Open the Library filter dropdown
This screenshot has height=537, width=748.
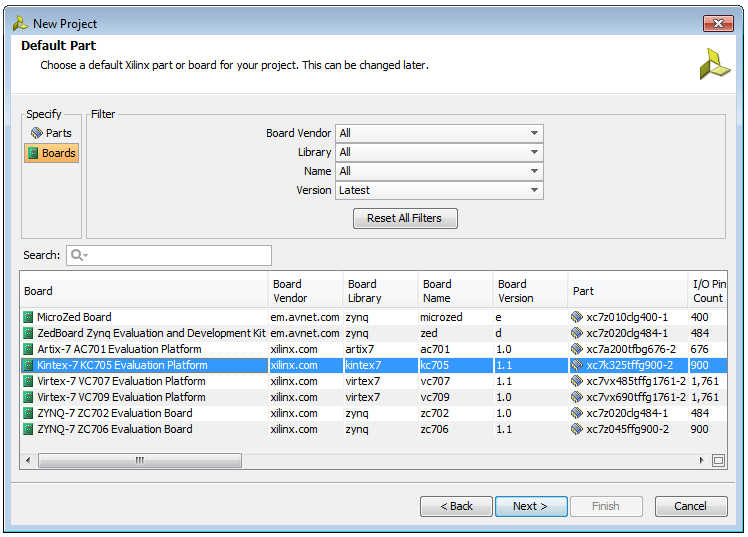439,152
